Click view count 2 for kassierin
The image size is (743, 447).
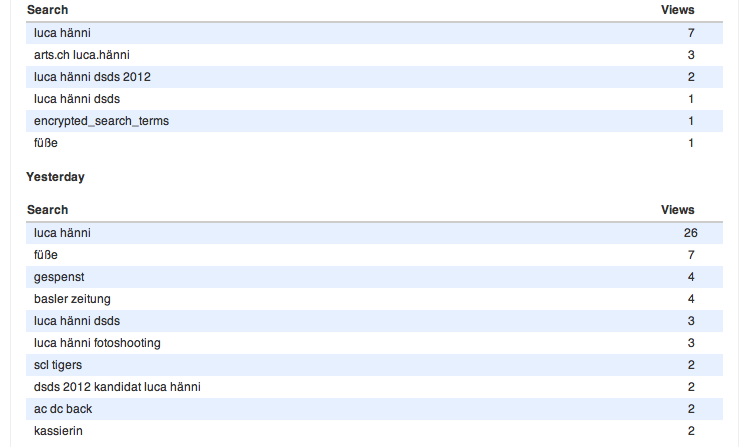(691, 431)
